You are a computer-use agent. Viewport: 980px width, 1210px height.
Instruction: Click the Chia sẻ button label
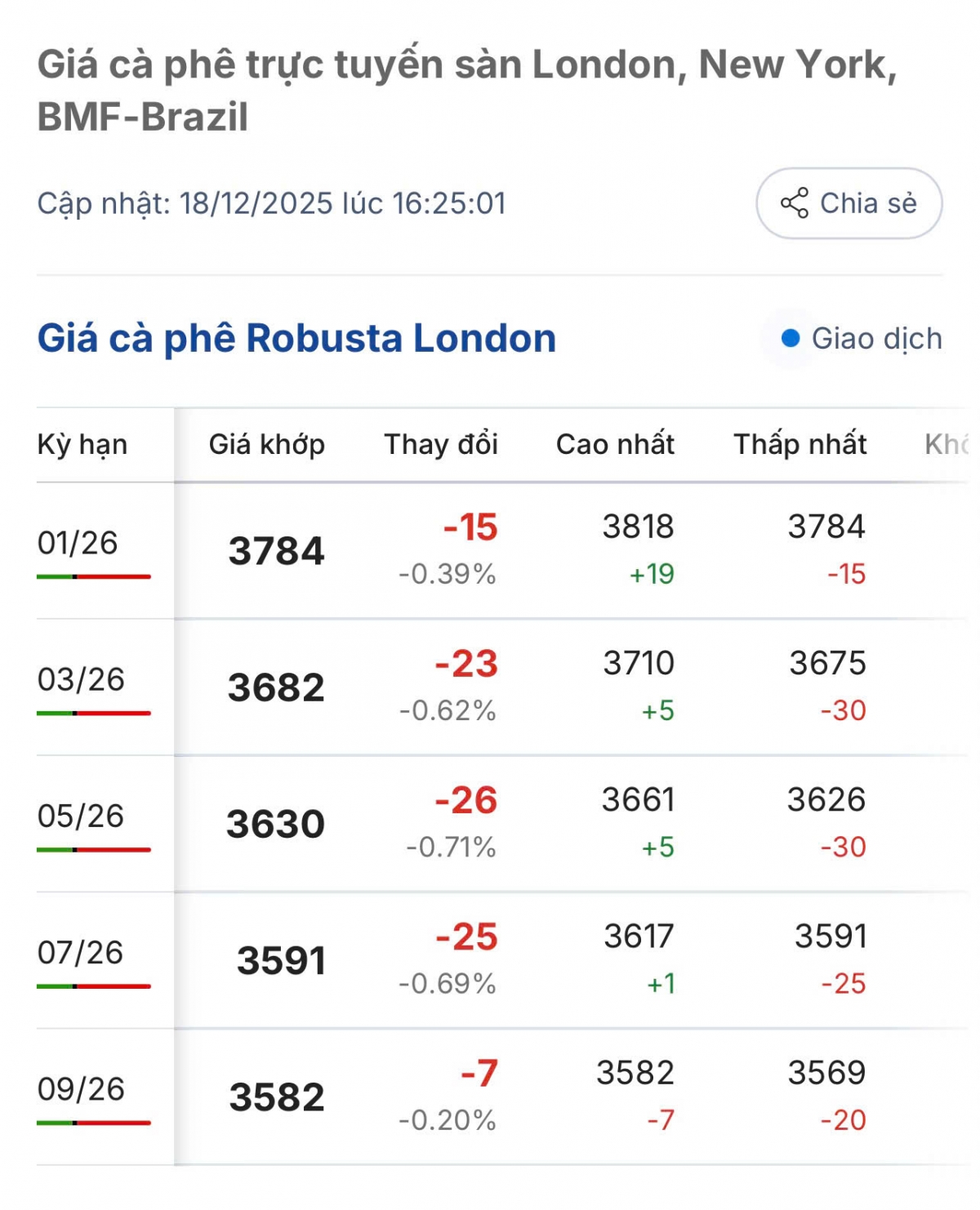click(x=868, y=203)
